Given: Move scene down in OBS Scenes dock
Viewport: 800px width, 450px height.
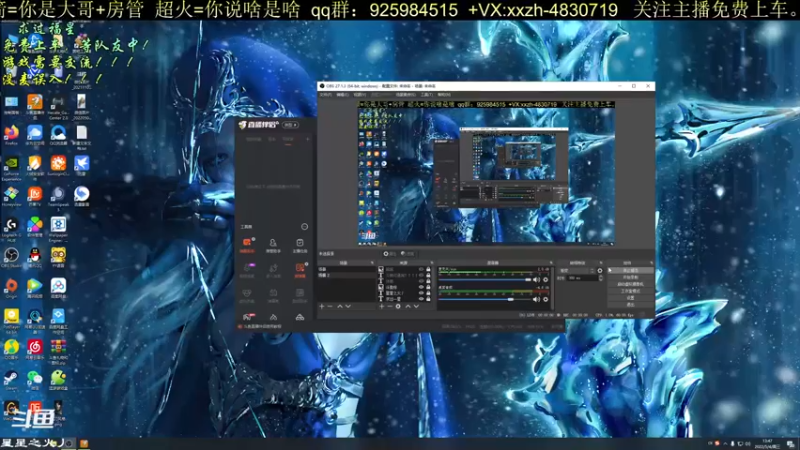Looking at the screenshot, I should [348, 306].
